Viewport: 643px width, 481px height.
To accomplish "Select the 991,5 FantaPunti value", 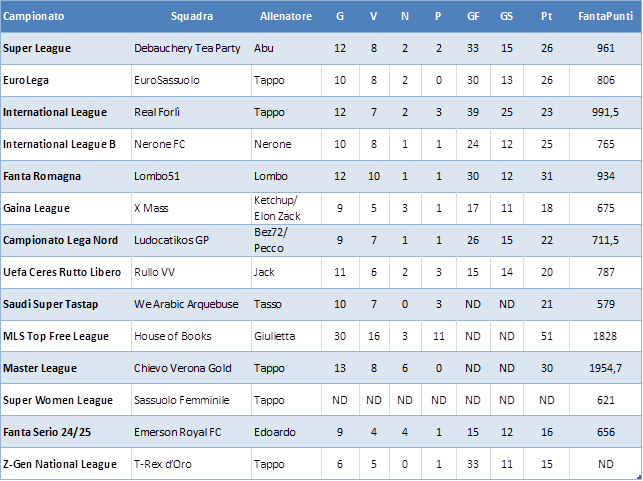I will pos(605,112).
